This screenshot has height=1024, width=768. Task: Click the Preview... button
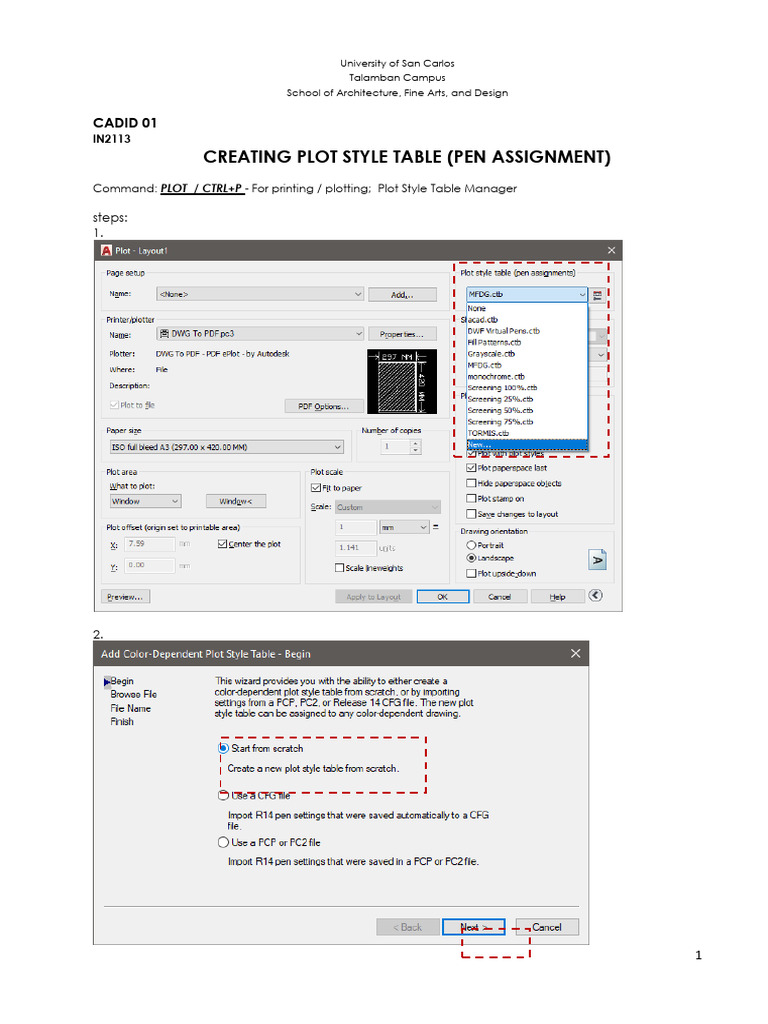click(125, 596)
